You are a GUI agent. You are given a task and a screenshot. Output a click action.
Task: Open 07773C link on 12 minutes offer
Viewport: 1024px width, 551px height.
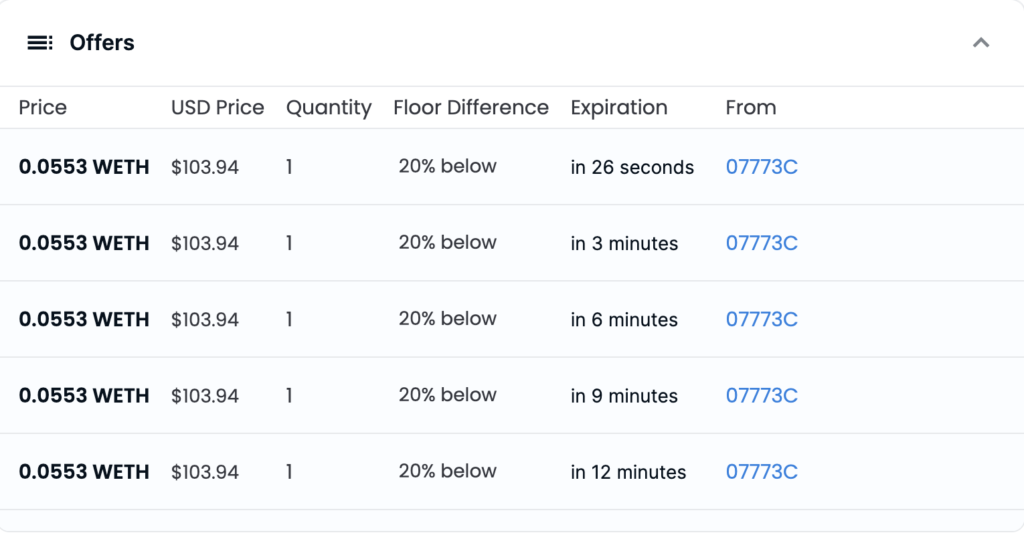[761, 473]
